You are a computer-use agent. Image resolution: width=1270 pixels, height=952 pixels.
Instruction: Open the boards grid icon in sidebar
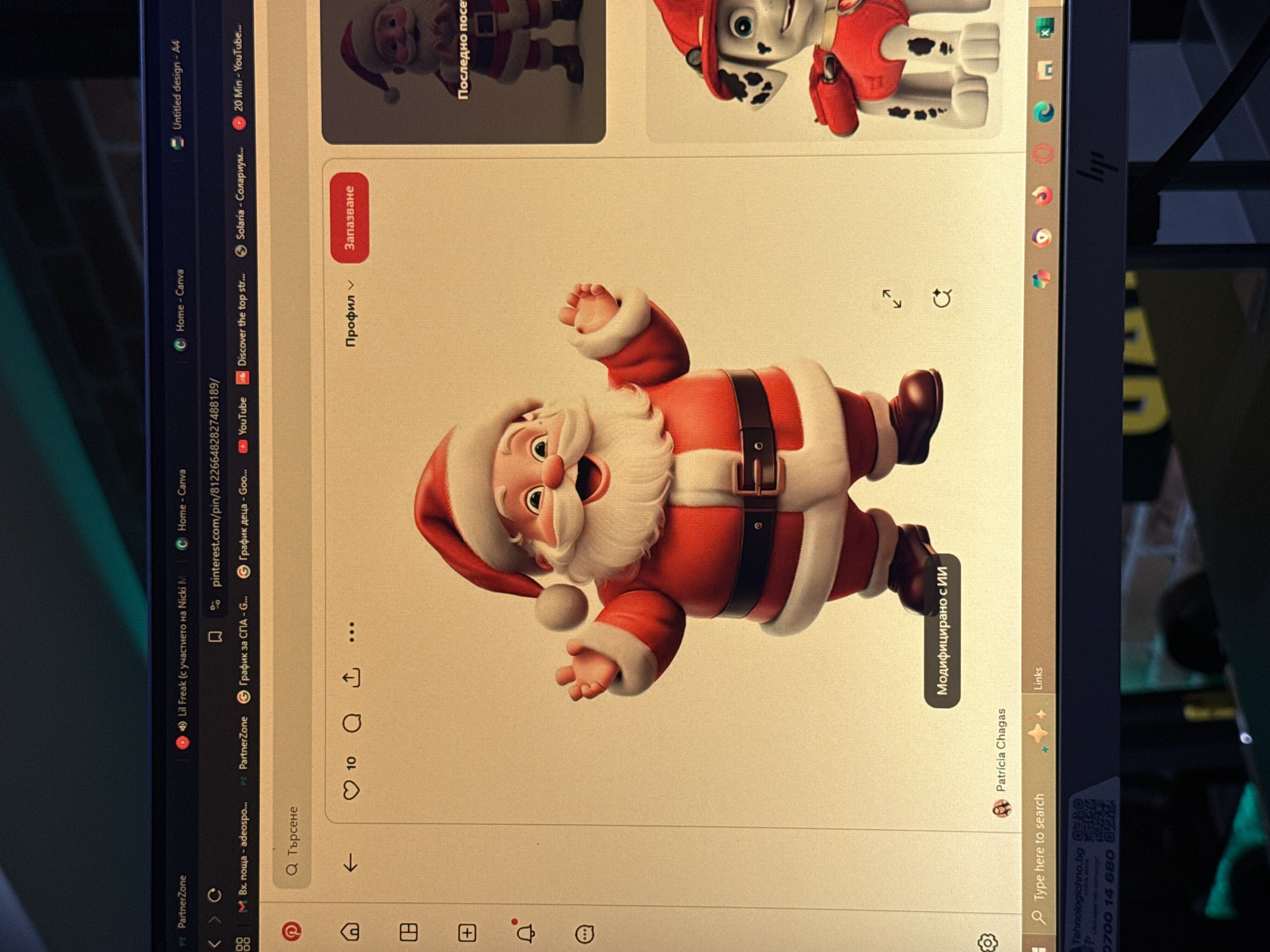408,932
